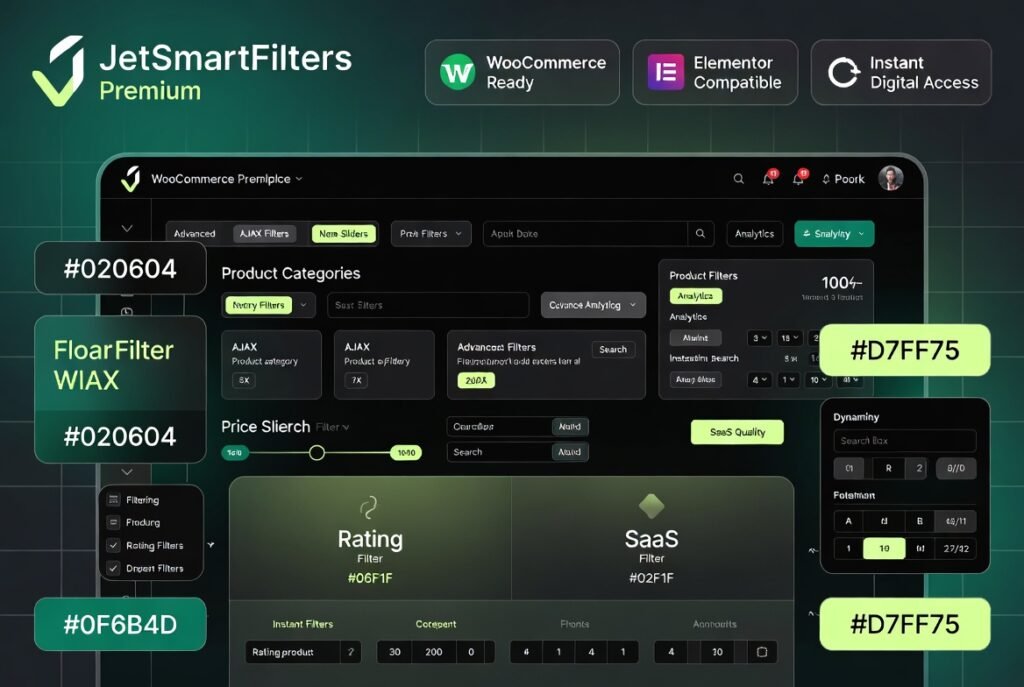Image resolution: width=1024 pixels, height=687 pixels.
Task: Click the Search button in Advanced Filters
Action: (613, 349)
